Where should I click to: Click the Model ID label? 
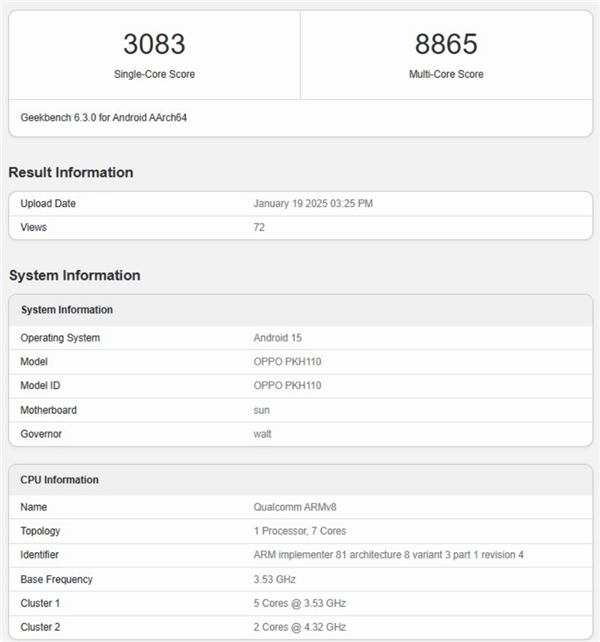40,385
